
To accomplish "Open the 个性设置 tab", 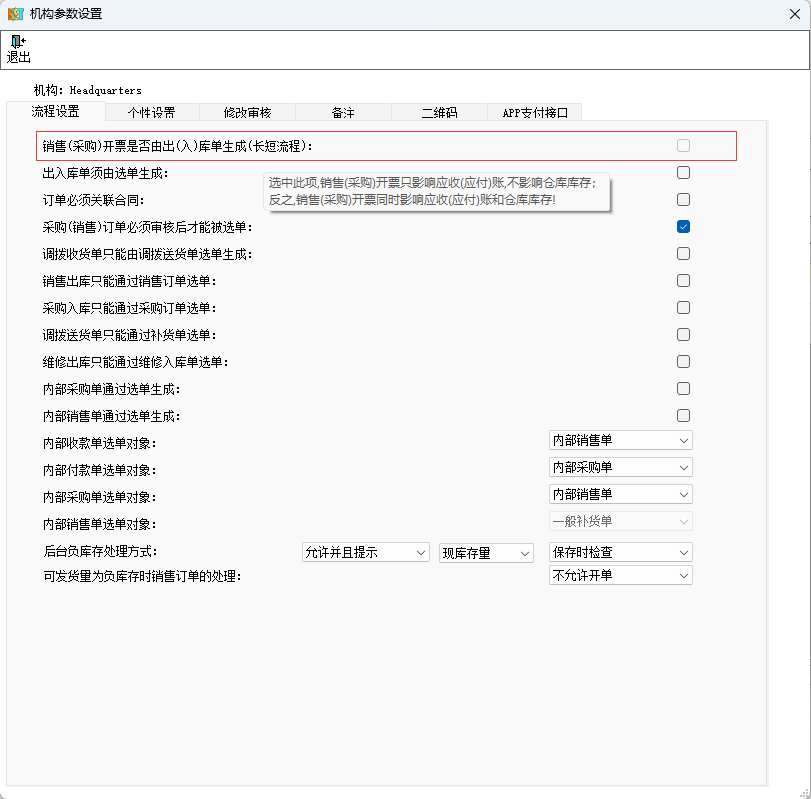I will [x=152, y=112].
